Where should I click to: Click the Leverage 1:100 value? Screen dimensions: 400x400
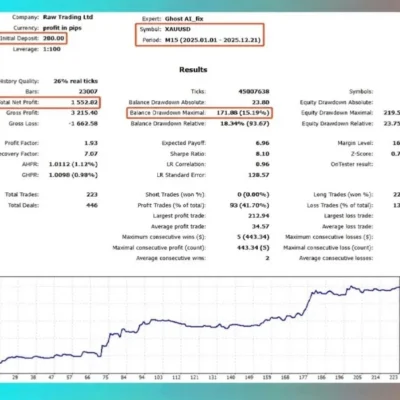(x=52, y=49)
